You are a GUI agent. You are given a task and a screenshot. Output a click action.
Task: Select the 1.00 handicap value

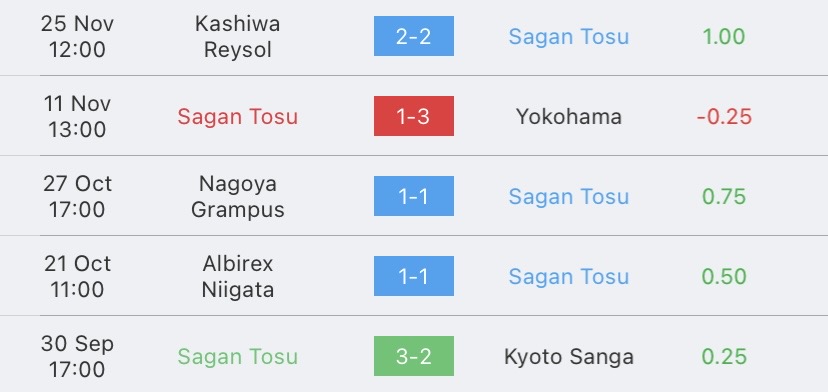723,36
